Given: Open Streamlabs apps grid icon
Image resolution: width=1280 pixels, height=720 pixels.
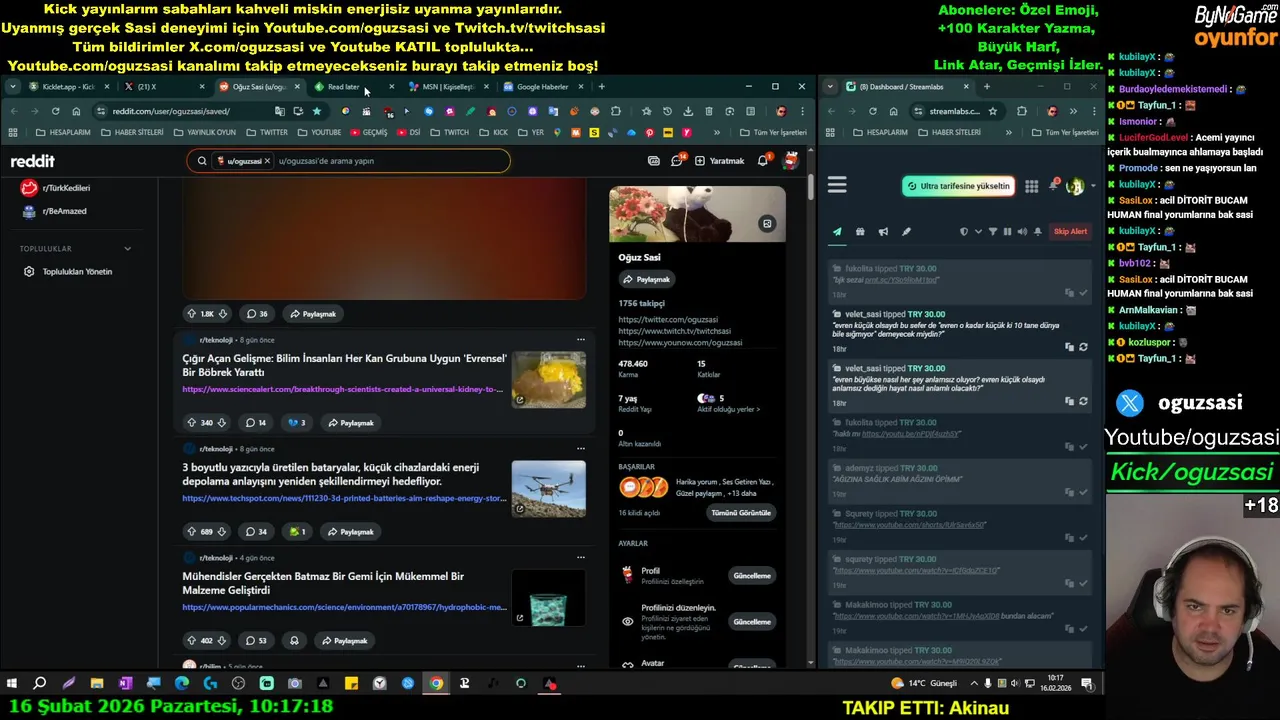Looking at the screenshot, I should [x=1031, y=186].
